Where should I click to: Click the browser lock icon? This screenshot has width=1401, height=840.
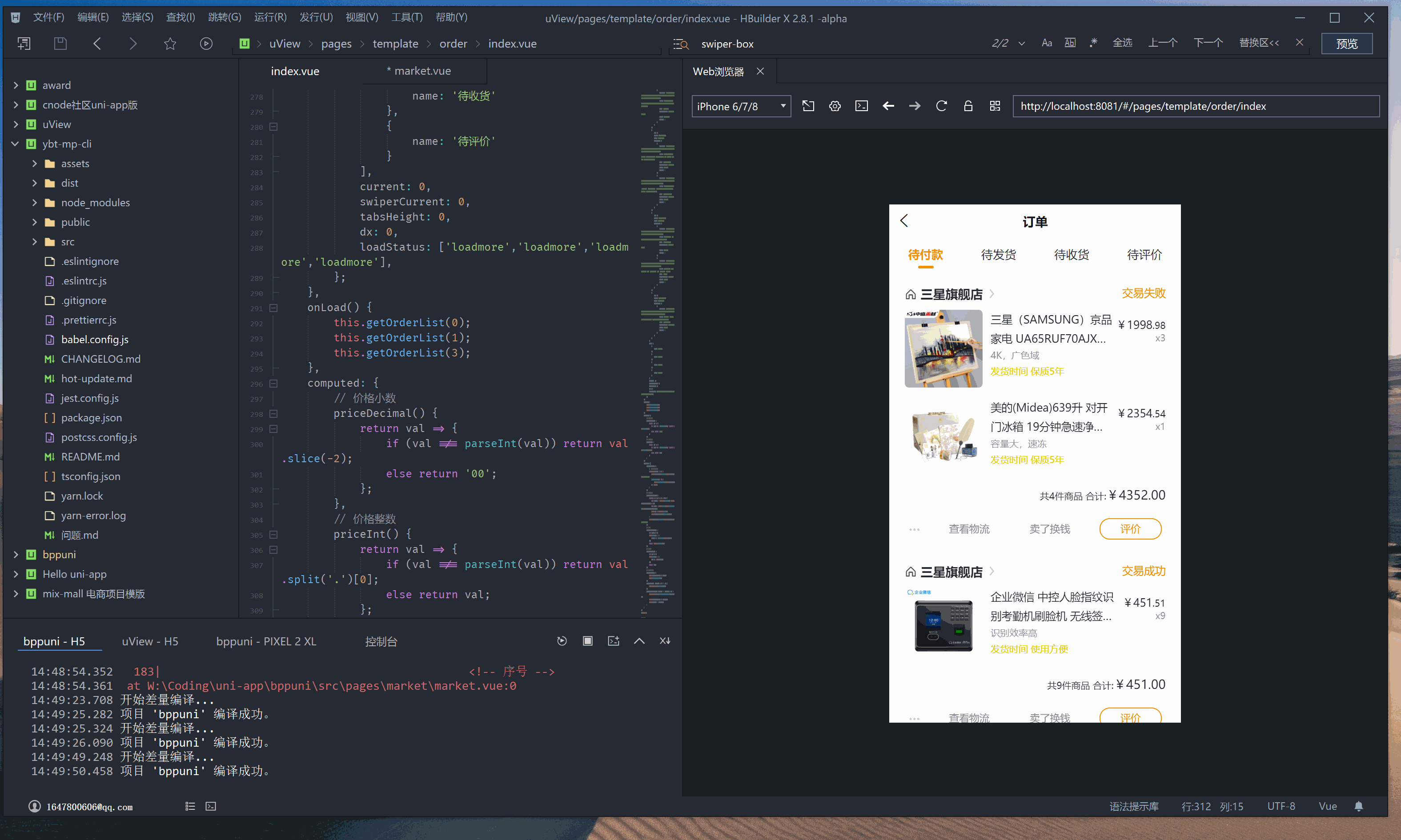(x=968, y=106)
